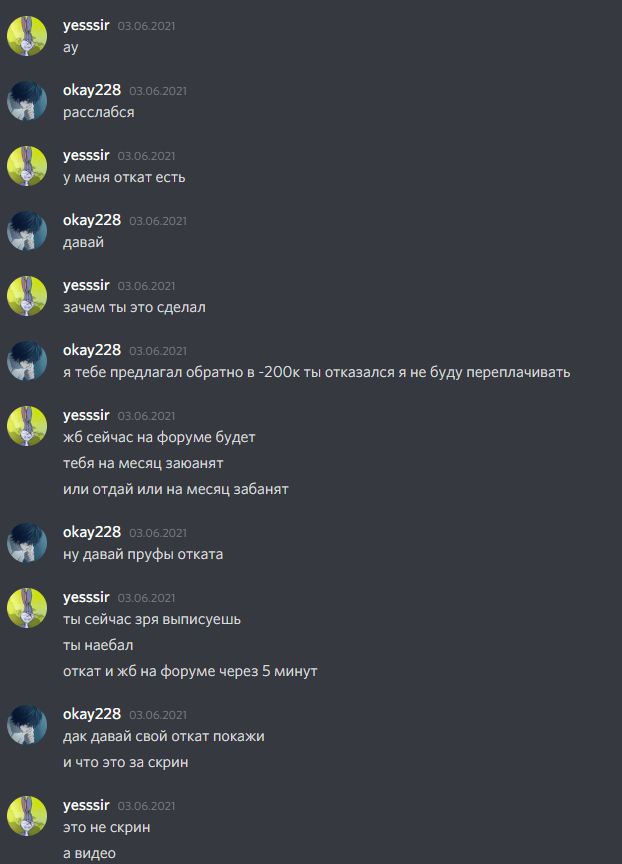Screen dimensions: 622x864
Task: Click okay228 username above 'расслабся'
Action: pos(91,90)
